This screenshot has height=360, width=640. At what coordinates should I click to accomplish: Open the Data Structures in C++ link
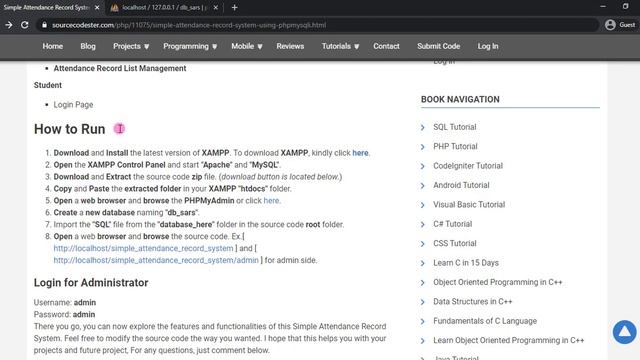(473, 301)
